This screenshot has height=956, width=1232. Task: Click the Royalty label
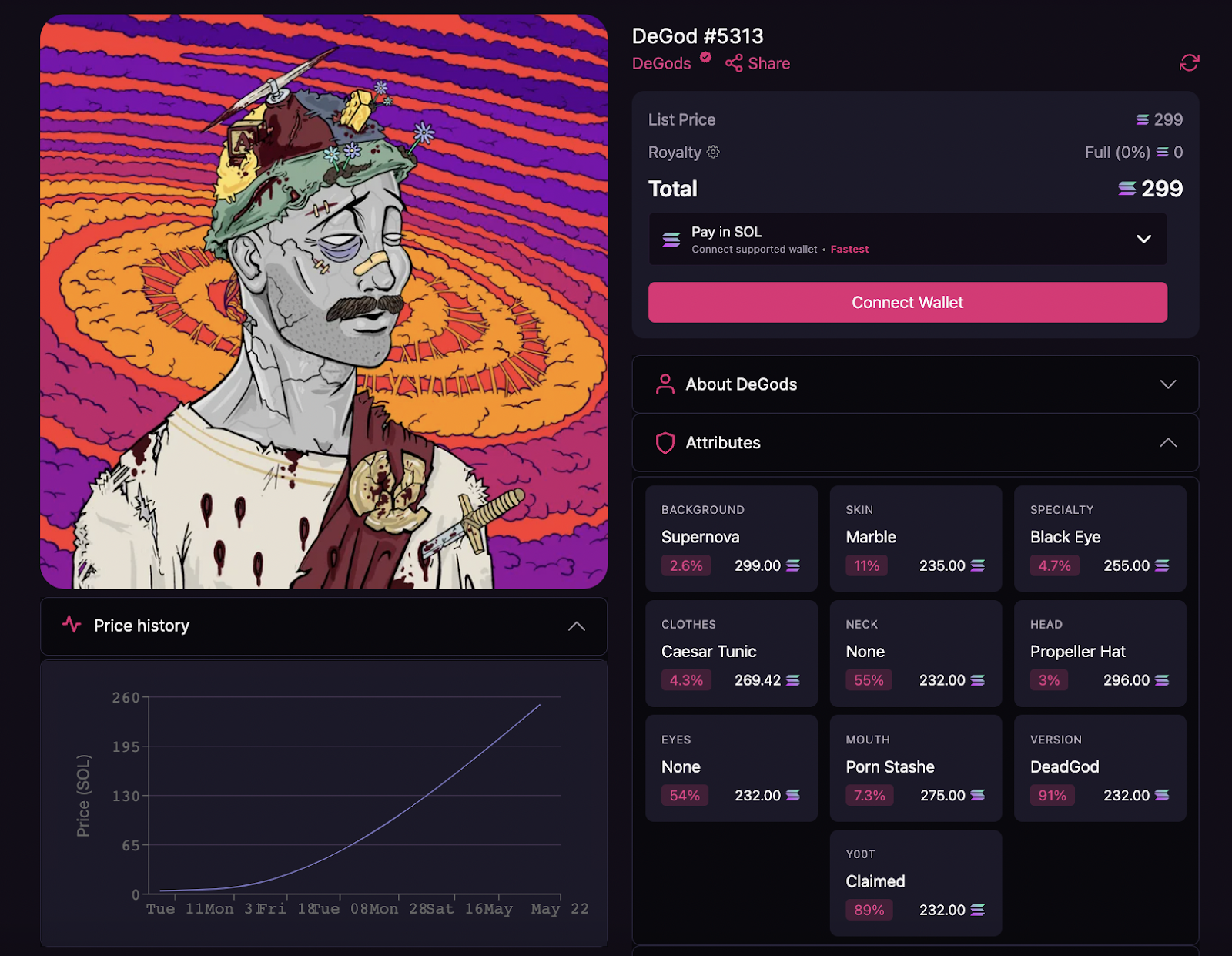point(675,153)
